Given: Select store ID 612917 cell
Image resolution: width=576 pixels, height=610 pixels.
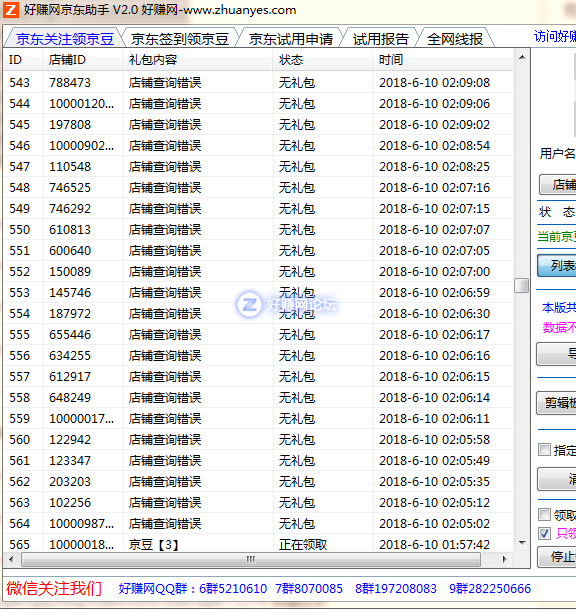Looking at the screenshot, I should pos(70,377).
